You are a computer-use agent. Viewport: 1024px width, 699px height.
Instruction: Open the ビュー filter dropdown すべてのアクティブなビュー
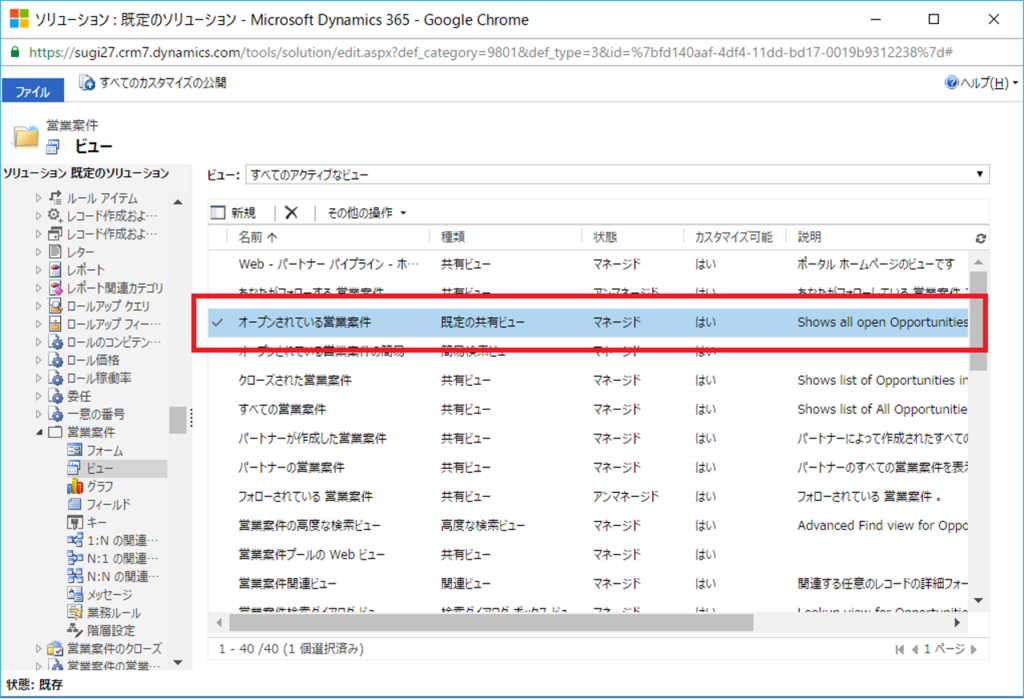[617, 174]
